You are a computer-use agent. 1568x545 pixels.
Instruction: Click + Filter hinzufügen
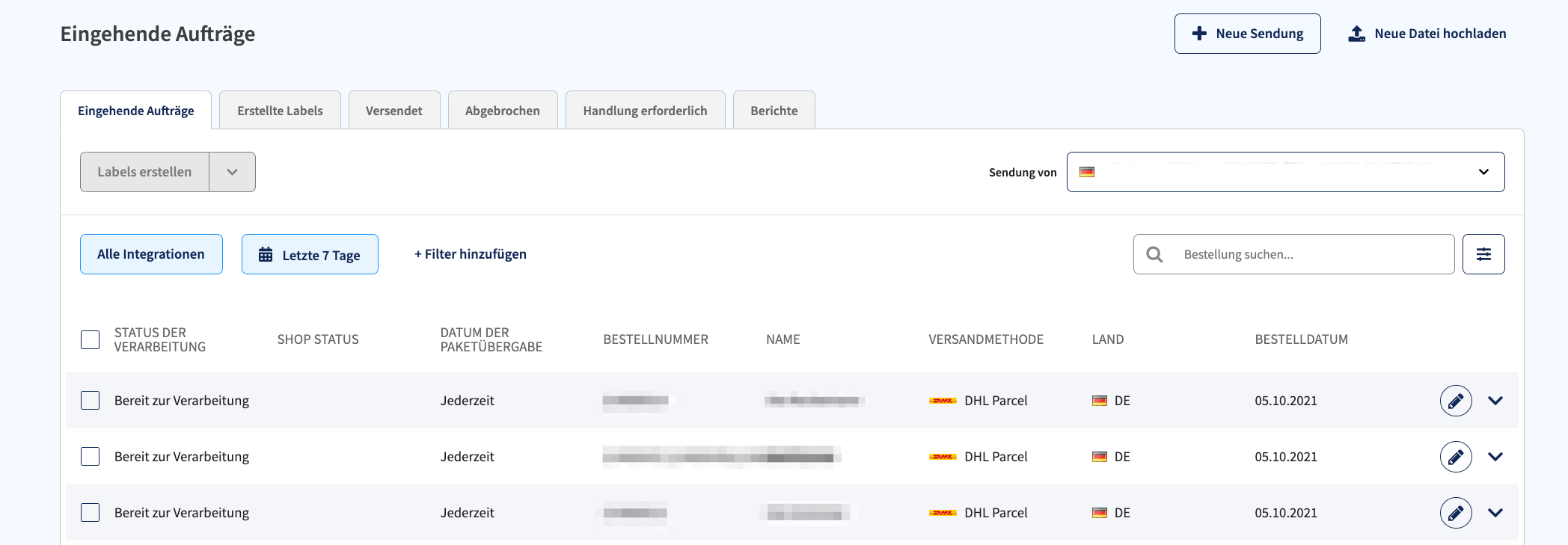point(471,254)
